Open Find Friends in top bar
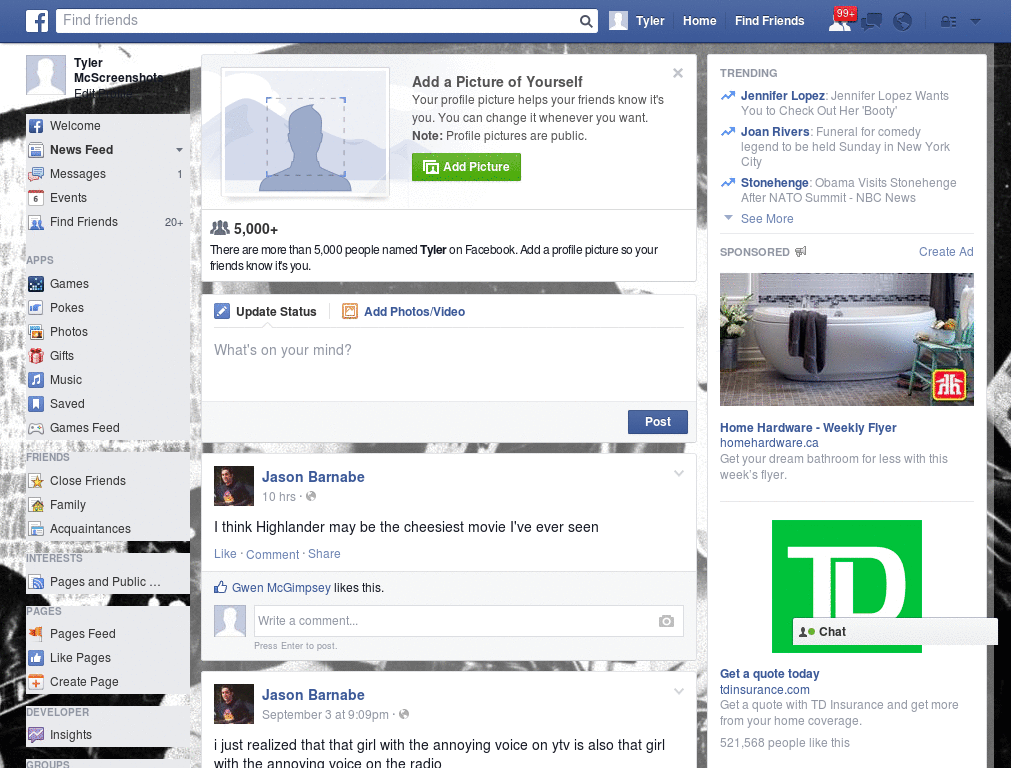The image size is (1024, 768). click(769, 21)
